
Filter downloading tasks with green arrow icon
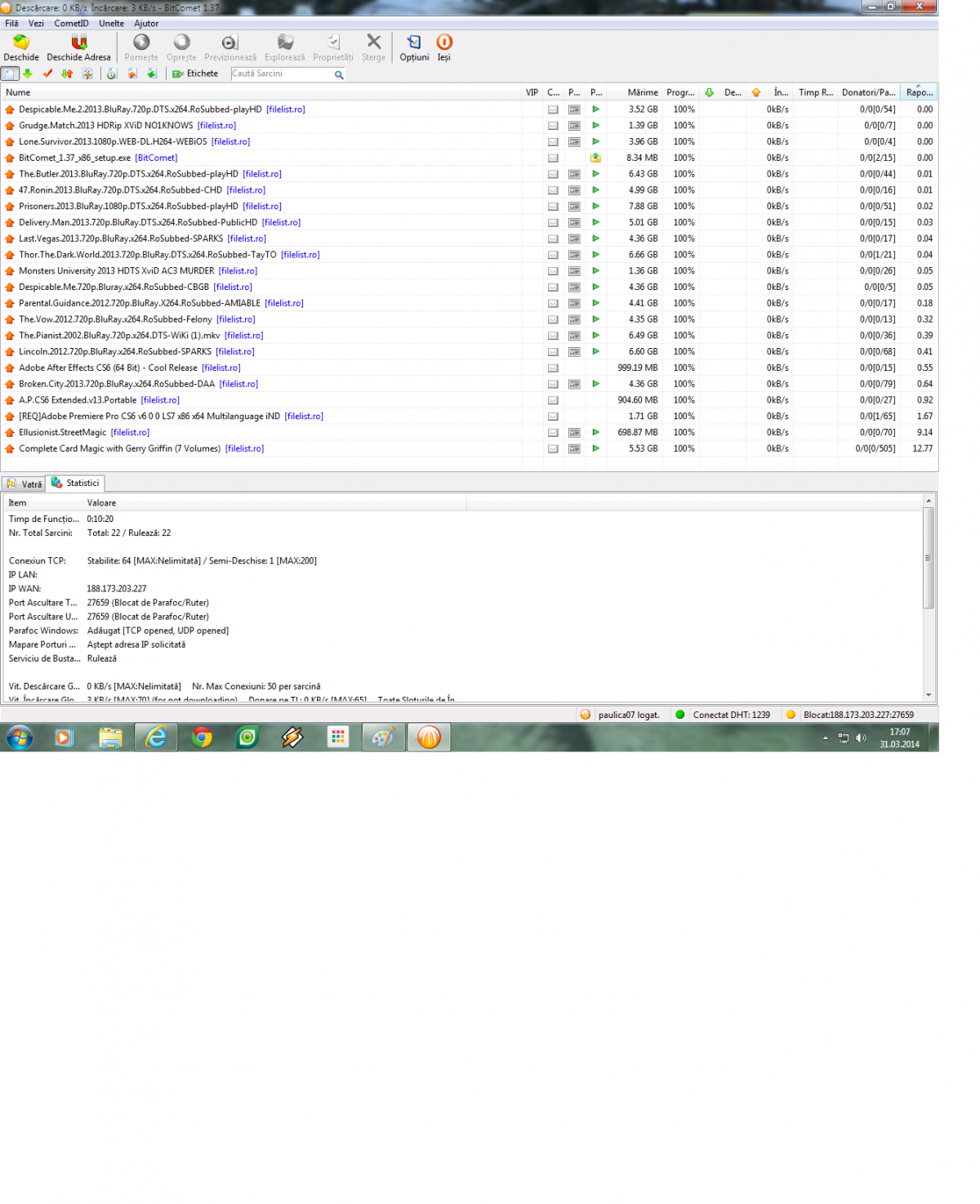click(x=28, y=74)
